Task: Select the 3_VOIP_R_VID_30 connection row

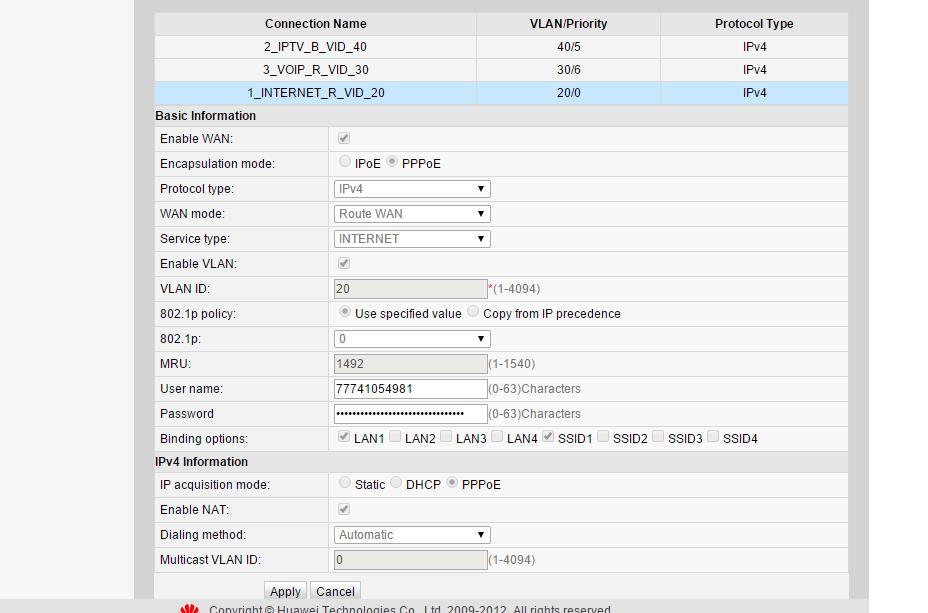Action: [315, 70]
